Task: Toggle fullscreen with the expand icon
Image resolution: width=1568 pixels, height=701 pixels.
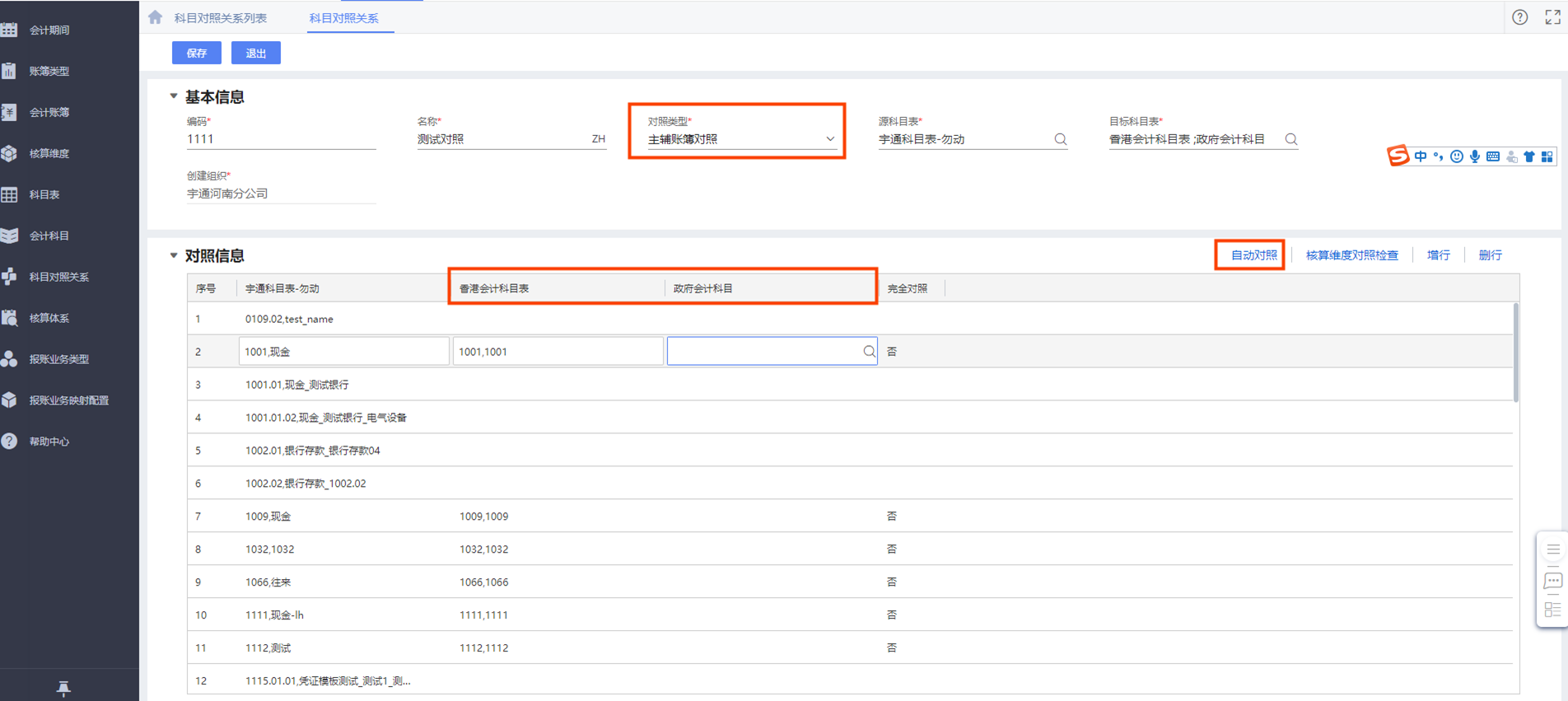Action: [1553, 17]
